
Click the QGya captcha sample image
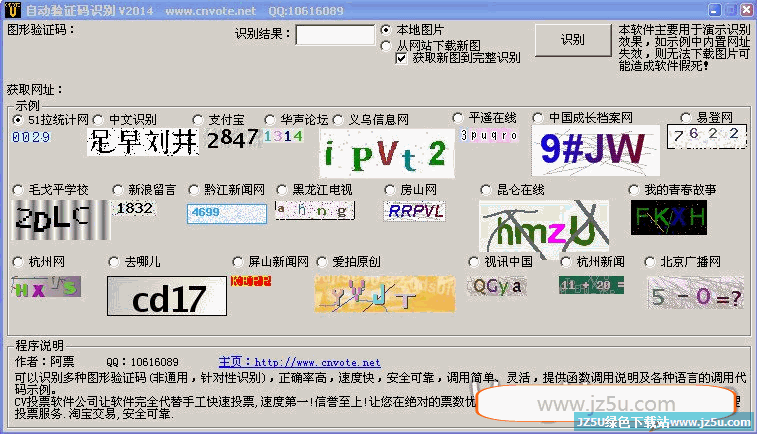point(497,287)
